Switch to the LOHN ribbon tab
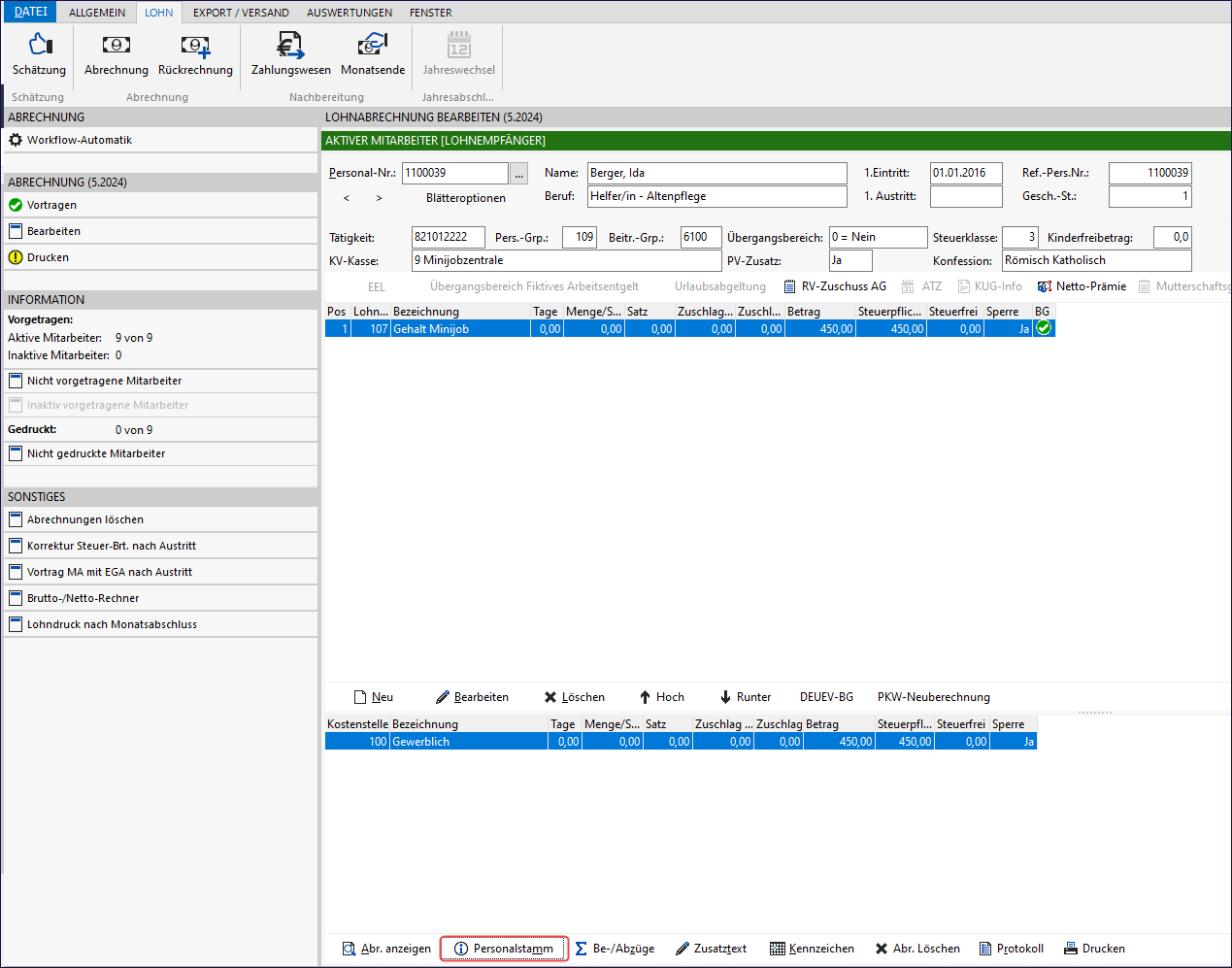This screenshot has width=1232, height=968. click(159, 13)
